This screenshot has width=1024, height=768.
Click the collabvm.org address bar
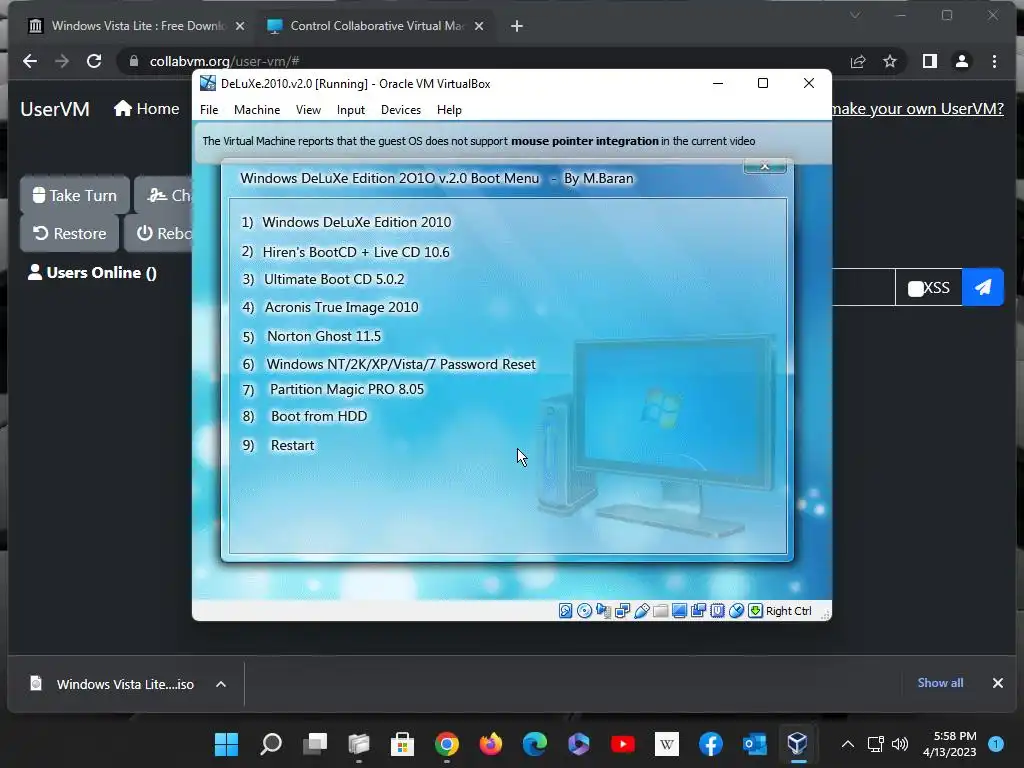click(x=483, y=61)
